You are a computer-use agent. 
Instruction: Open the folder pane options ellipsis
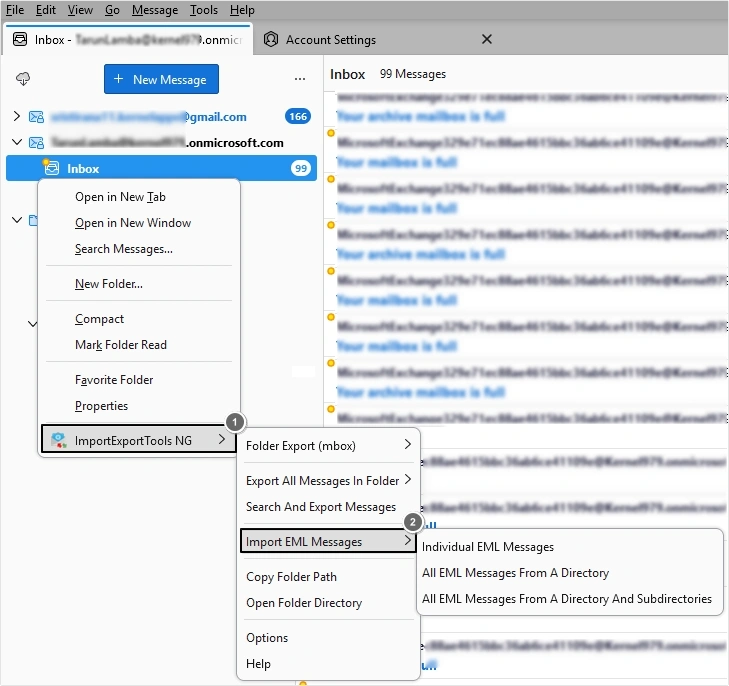300,79
